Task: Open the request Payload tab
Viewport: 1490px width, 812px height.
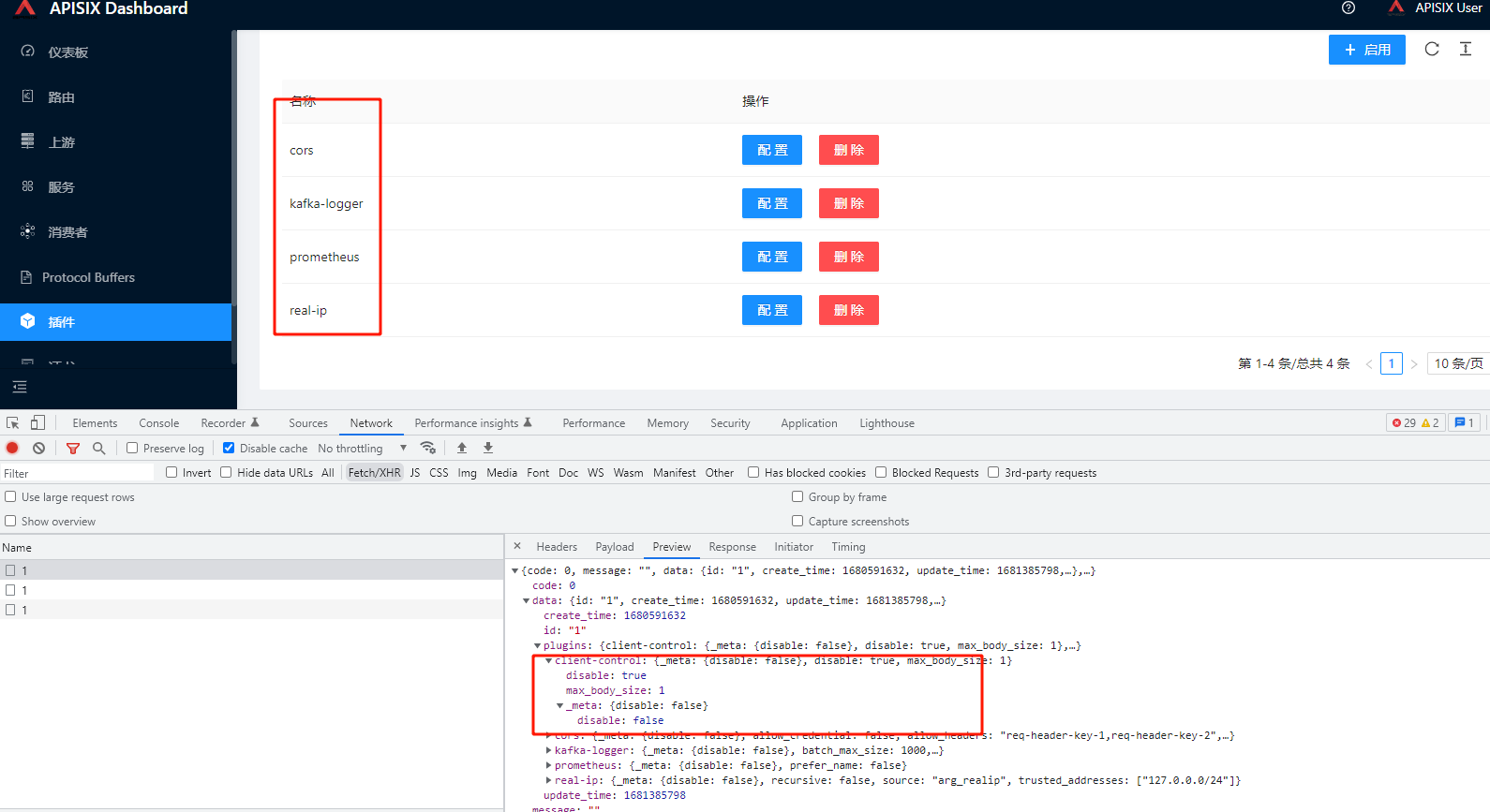Action: [x=615, y=547]
